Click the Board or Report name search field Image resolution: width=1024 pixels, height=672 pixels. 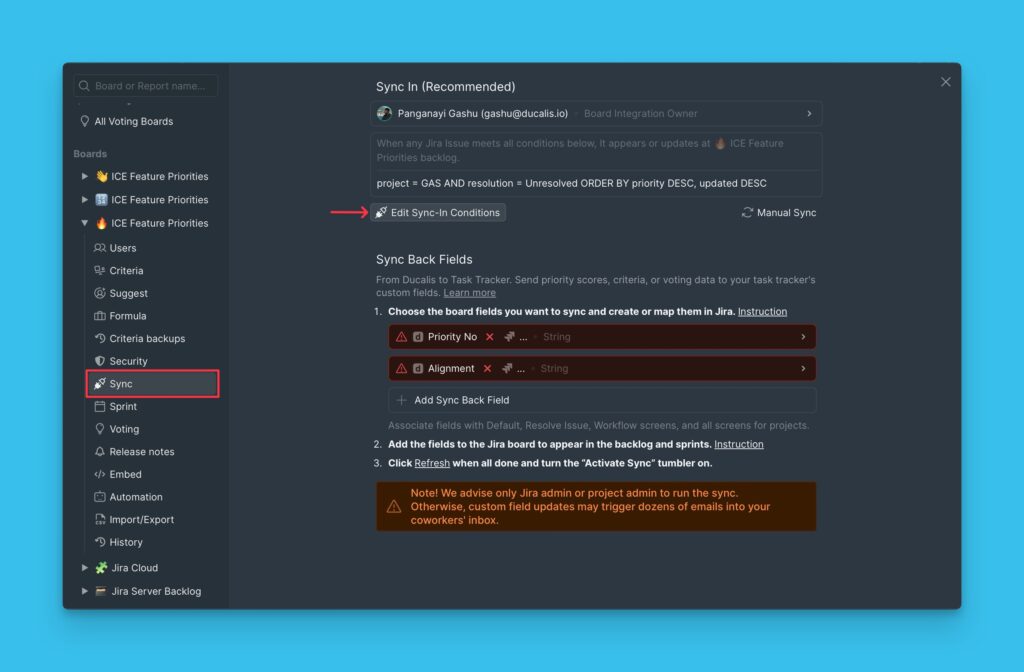click(x=145, y=85)
